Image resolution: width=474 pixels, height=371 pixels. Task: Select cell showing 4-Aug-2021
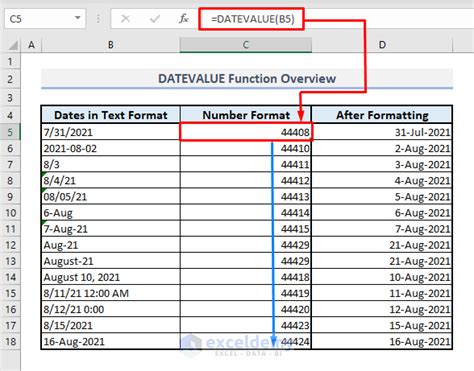coord(382,180)
